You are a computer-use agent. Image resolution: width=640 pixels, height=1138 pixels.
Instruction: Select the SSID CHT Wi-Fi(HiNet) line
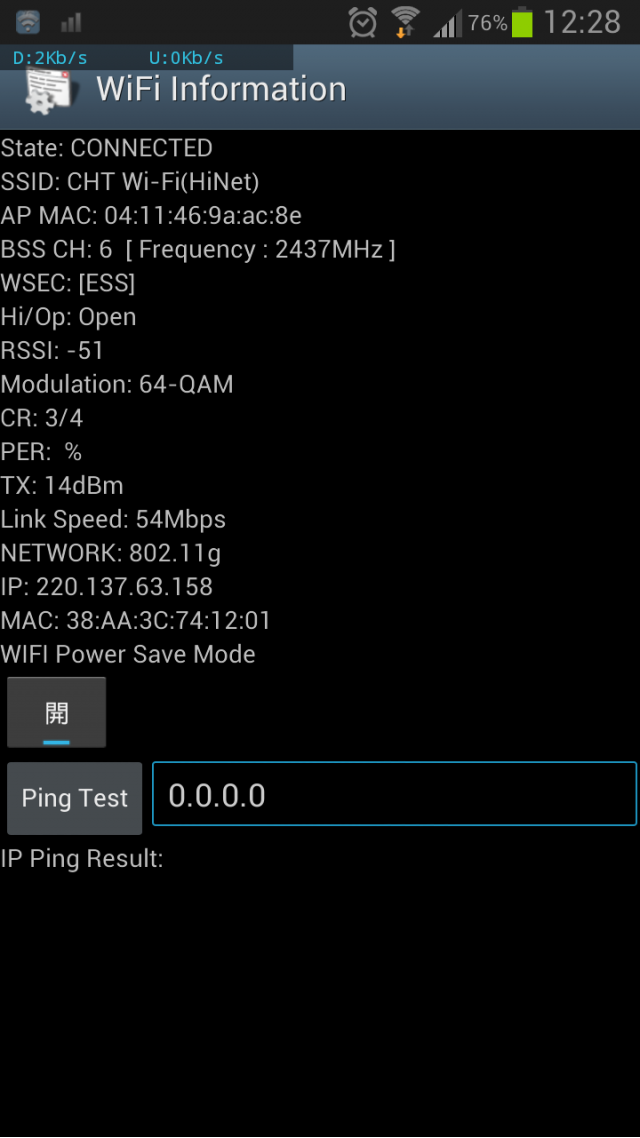[x=130, y=181]
